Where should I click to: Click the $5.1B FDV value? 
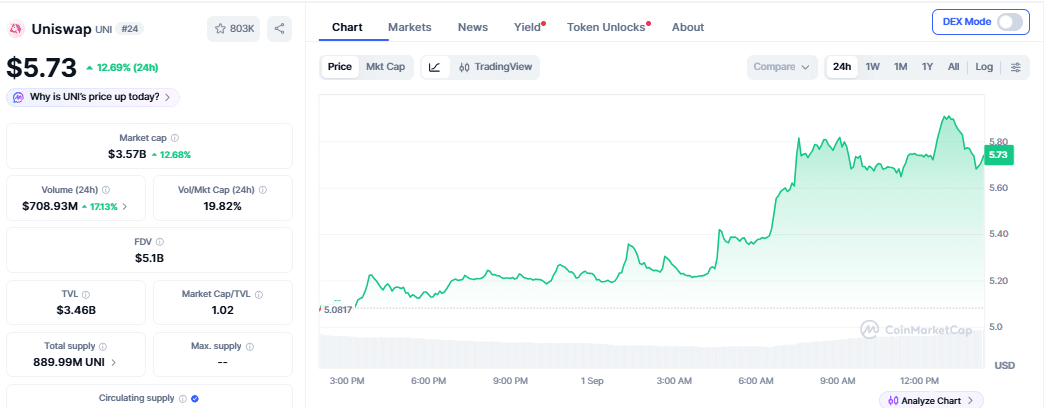click(149, 258)
